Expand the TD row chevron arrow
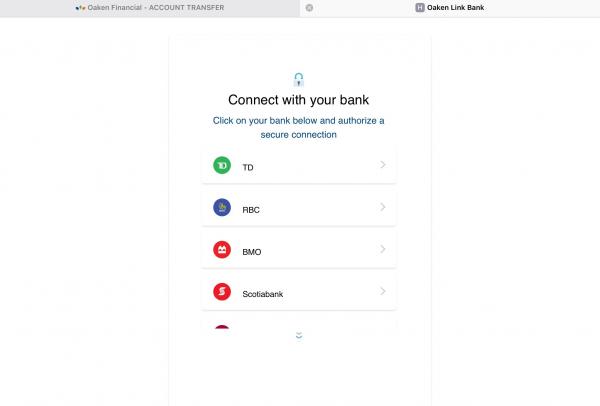The width and height of the screenshot is (600, 406). (x=383, y=165)
